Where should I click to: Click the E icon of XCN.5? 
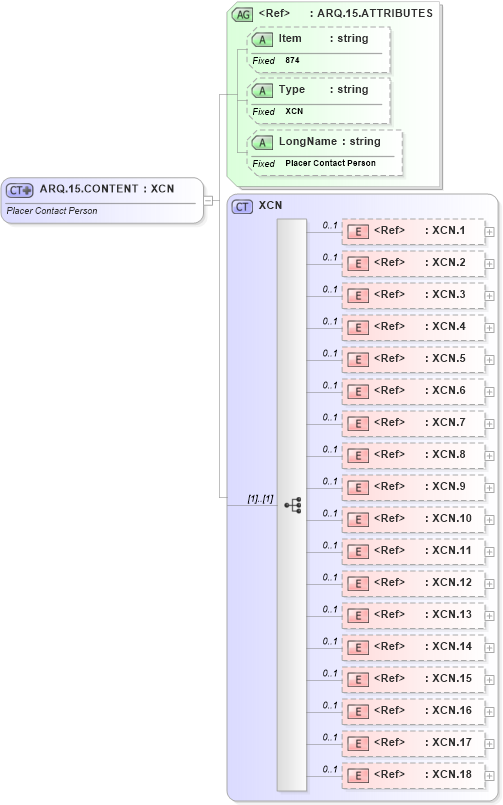(358, 359)
